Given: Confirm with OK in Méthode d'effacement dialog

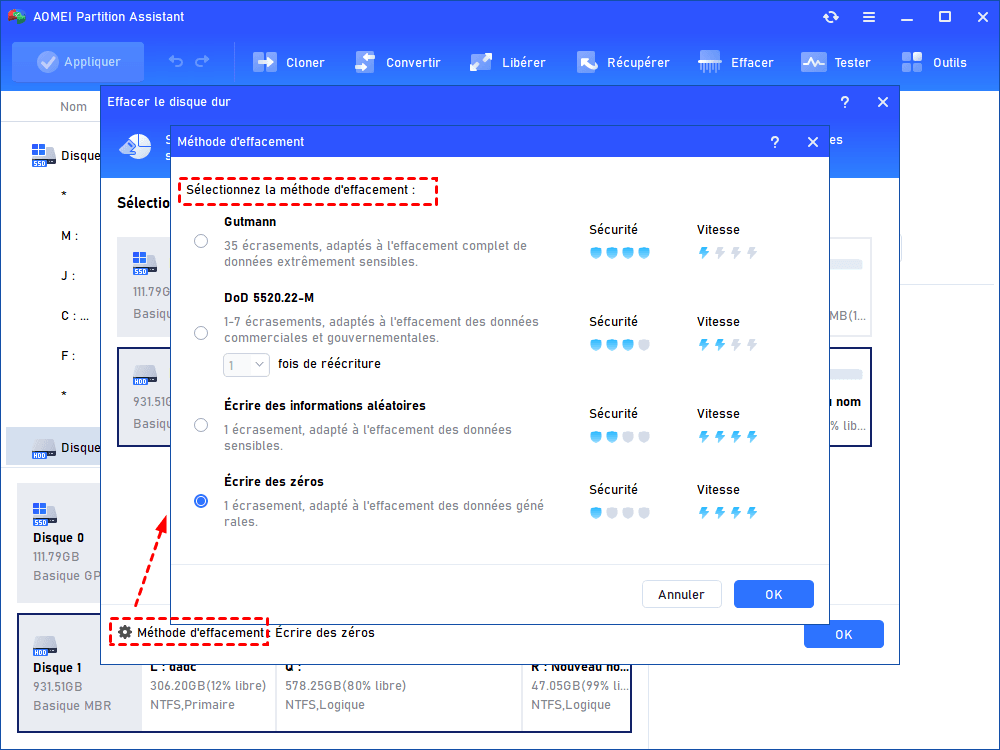Looking at the screenshot, I should 773,594.
